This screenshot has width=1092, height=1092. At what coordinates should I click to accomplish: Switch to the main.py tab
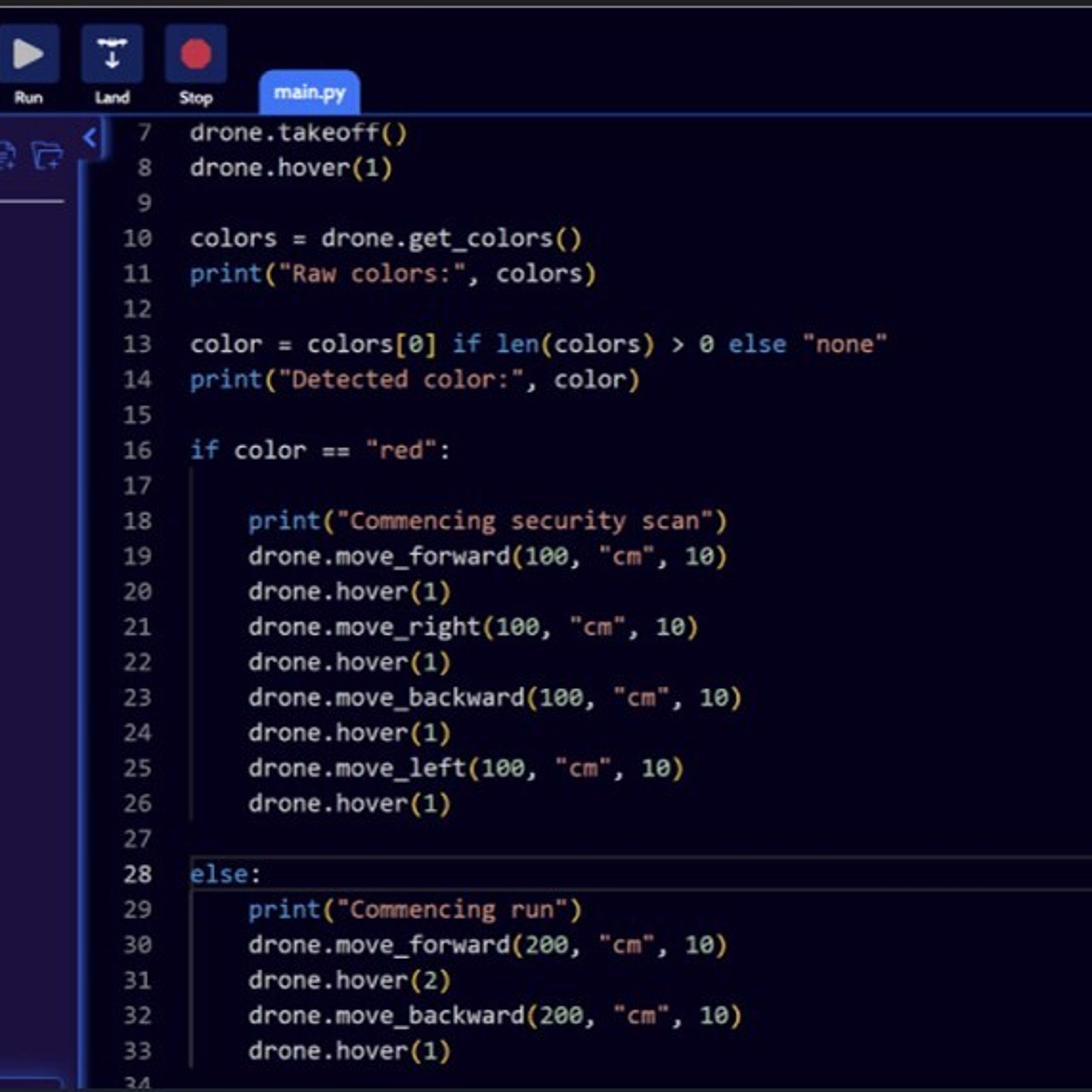309,93
